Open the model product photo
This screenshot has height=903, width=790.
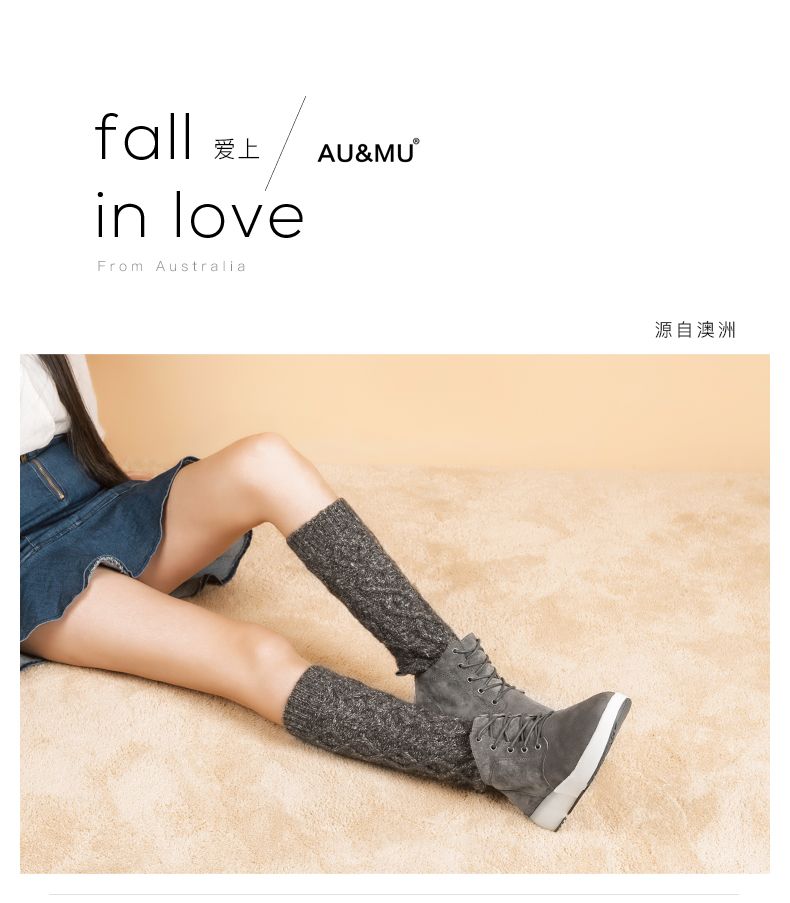point(395,613)
